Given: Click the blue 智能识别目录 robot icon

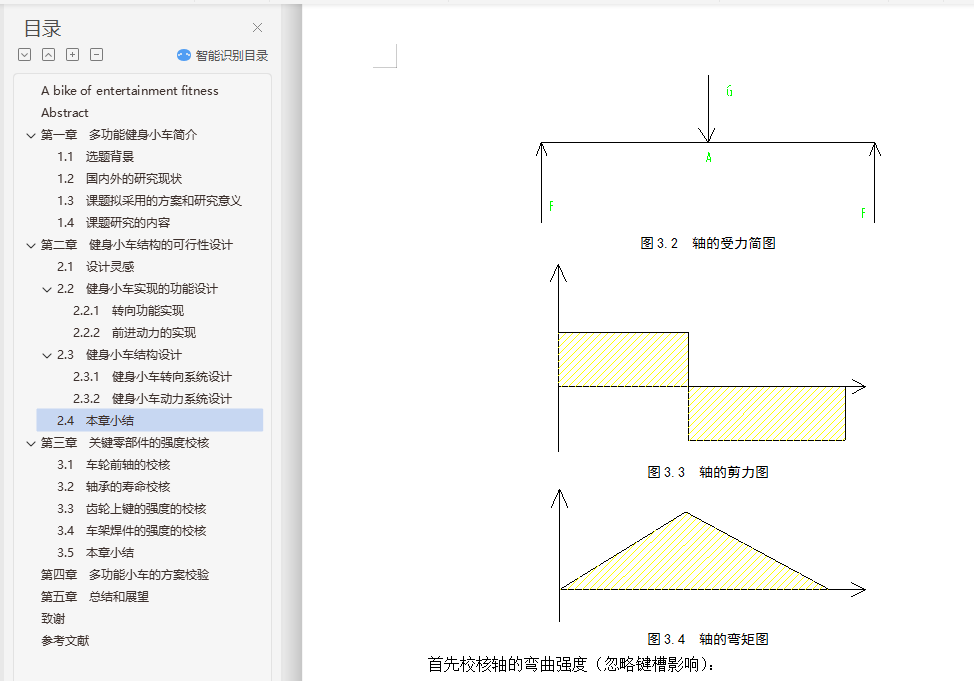Looking at the screenshot, I should click(184, 55).
